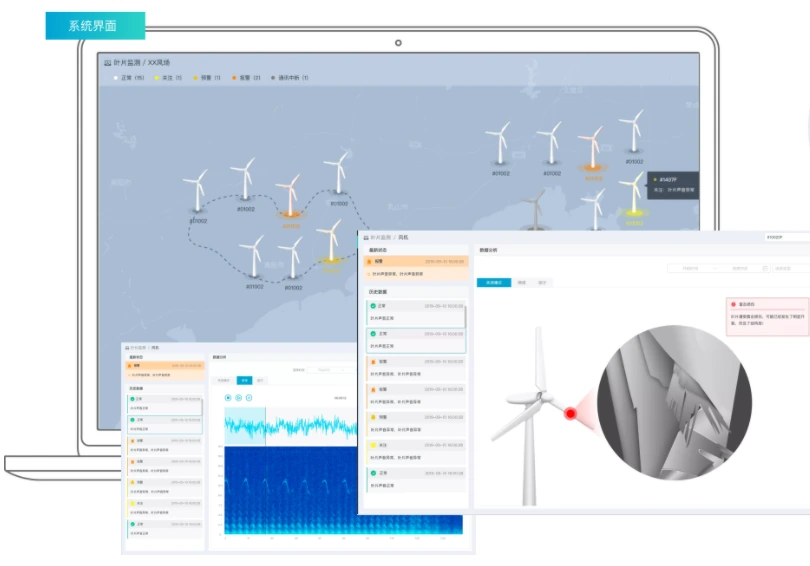The width and height of the screenshot is (810, 566).
Task: Select the first 正常 history row in the waveform window
Action: coord(164,404)
